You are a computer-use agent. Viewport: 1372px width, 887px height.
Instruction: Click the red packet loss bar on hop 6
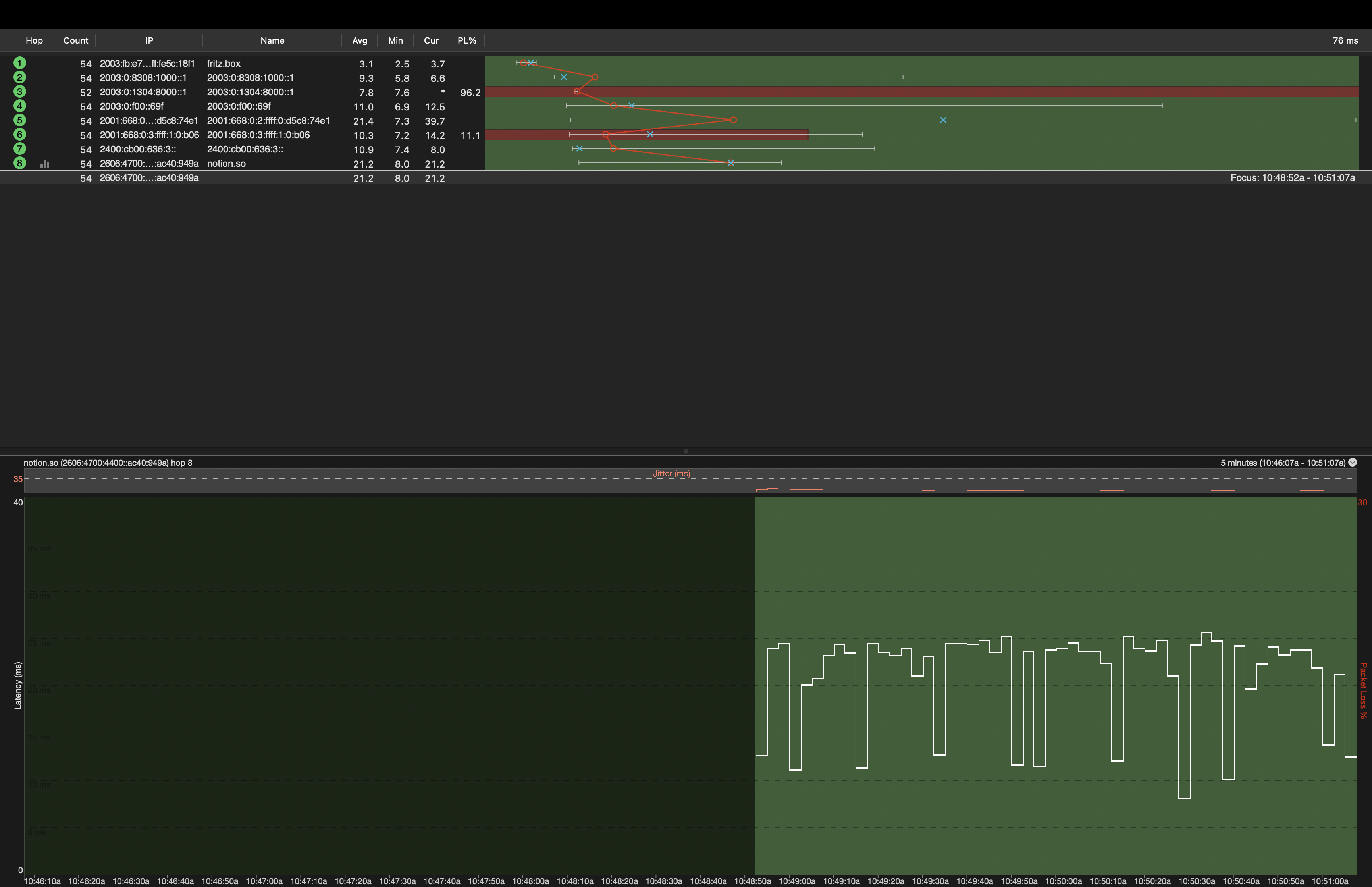click(x=647, y=134)
